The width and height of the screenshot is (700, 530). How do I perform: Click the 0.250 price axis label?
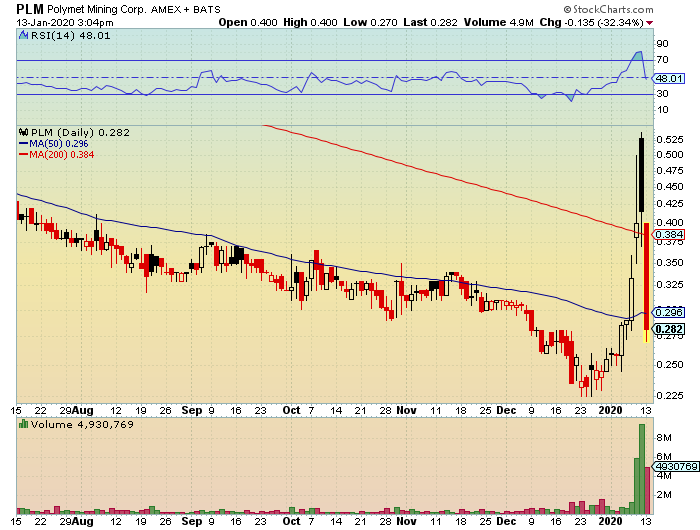pos(670,364)
